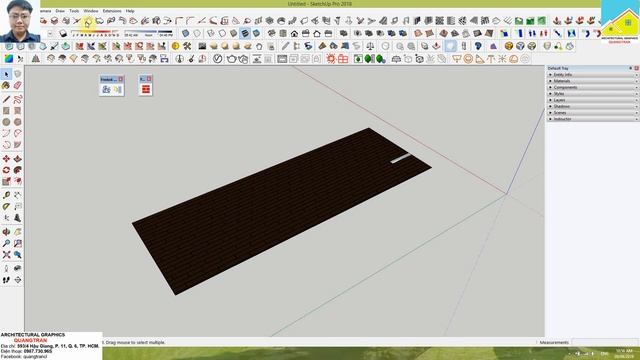Viewport: 640px width, 360px height.
Task: Expand the Layers panel
Action: [x=593, y=100]
